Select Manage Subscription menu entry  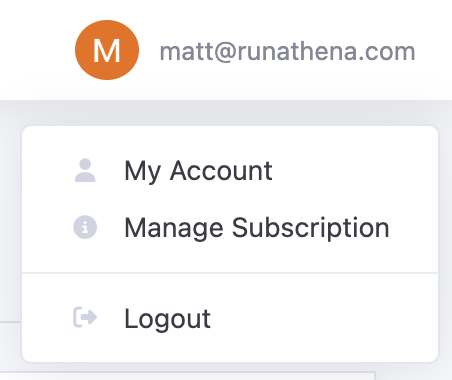click(230, 228)
